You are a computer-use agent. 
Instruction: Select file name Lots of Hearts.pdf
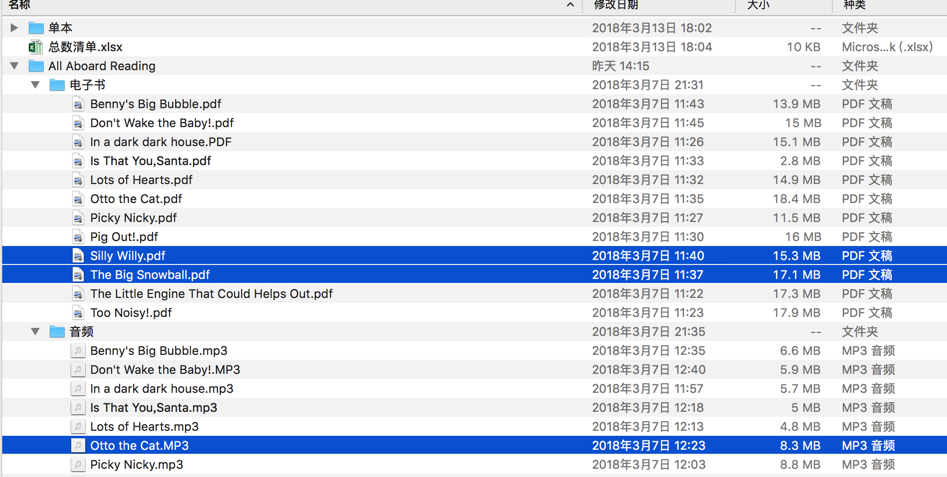[141, 180]
